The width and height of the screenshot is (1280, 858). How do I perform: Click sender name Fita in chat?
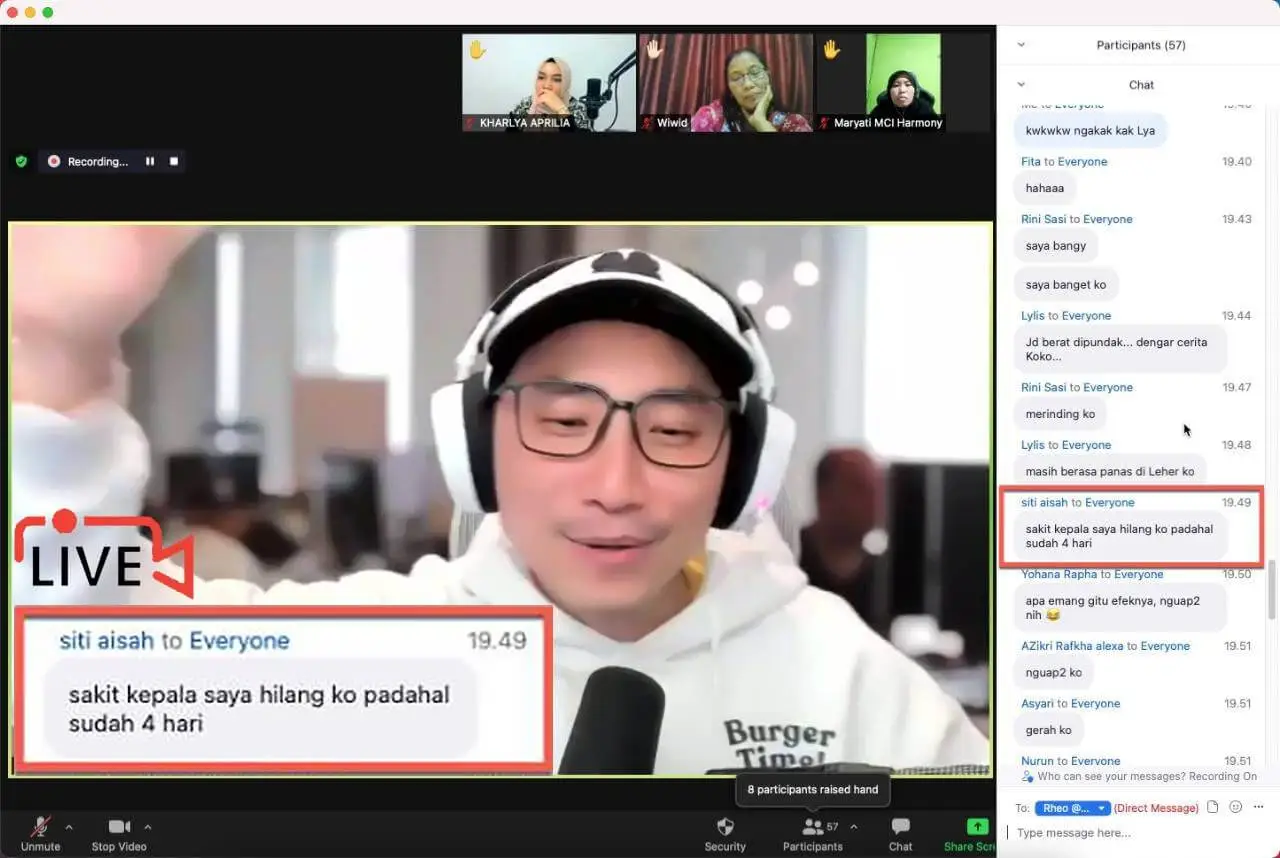[x=1031, y=161]
